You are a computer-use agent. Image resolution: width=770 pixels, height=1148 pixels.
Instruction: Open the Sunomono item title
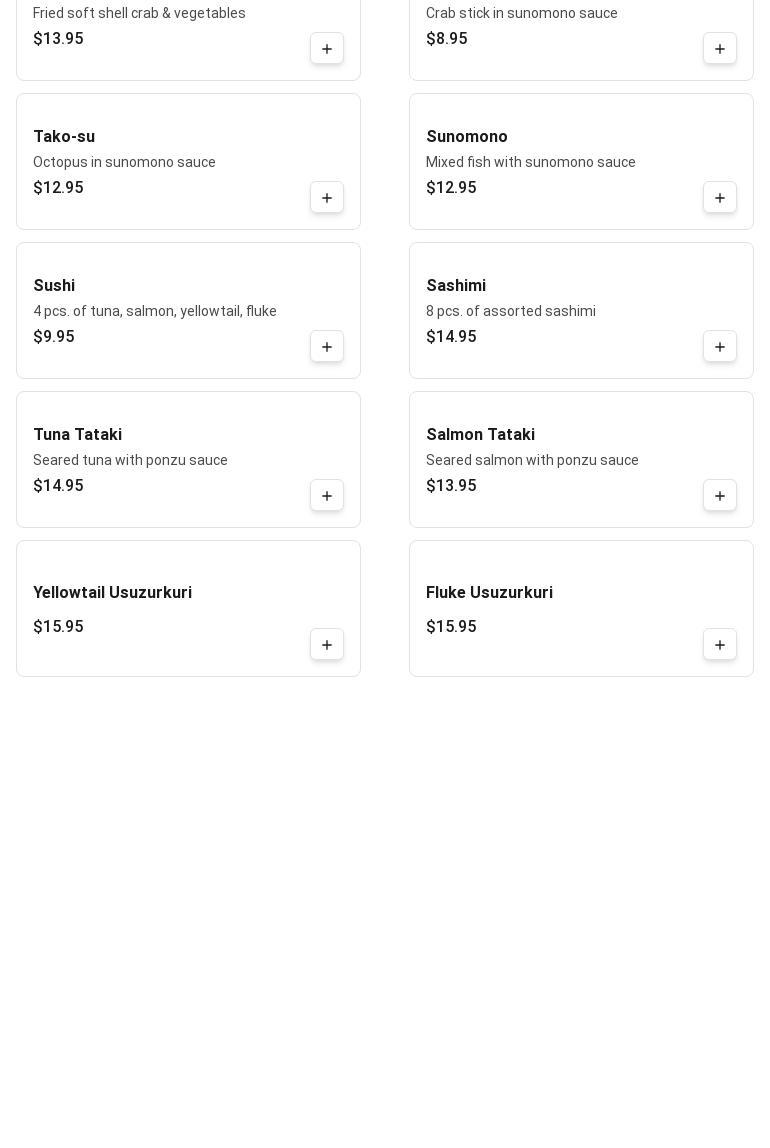pyautogui.click(x=467, y=137)
